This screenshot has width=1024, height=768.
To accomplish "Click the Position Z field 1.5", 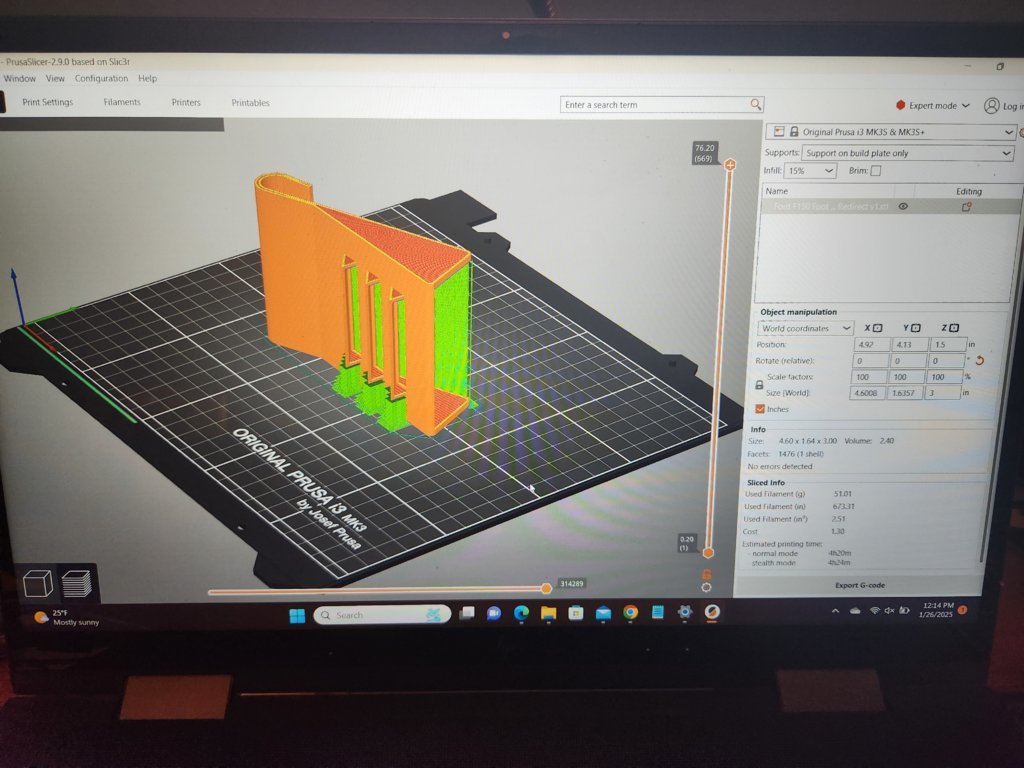I will tap(948, 344).
